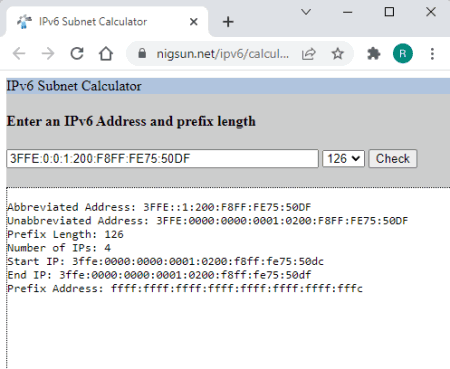Viewport: 450px width, 369px height.
Task: Open the profile avatar labeled R
Action: point(403,53)
